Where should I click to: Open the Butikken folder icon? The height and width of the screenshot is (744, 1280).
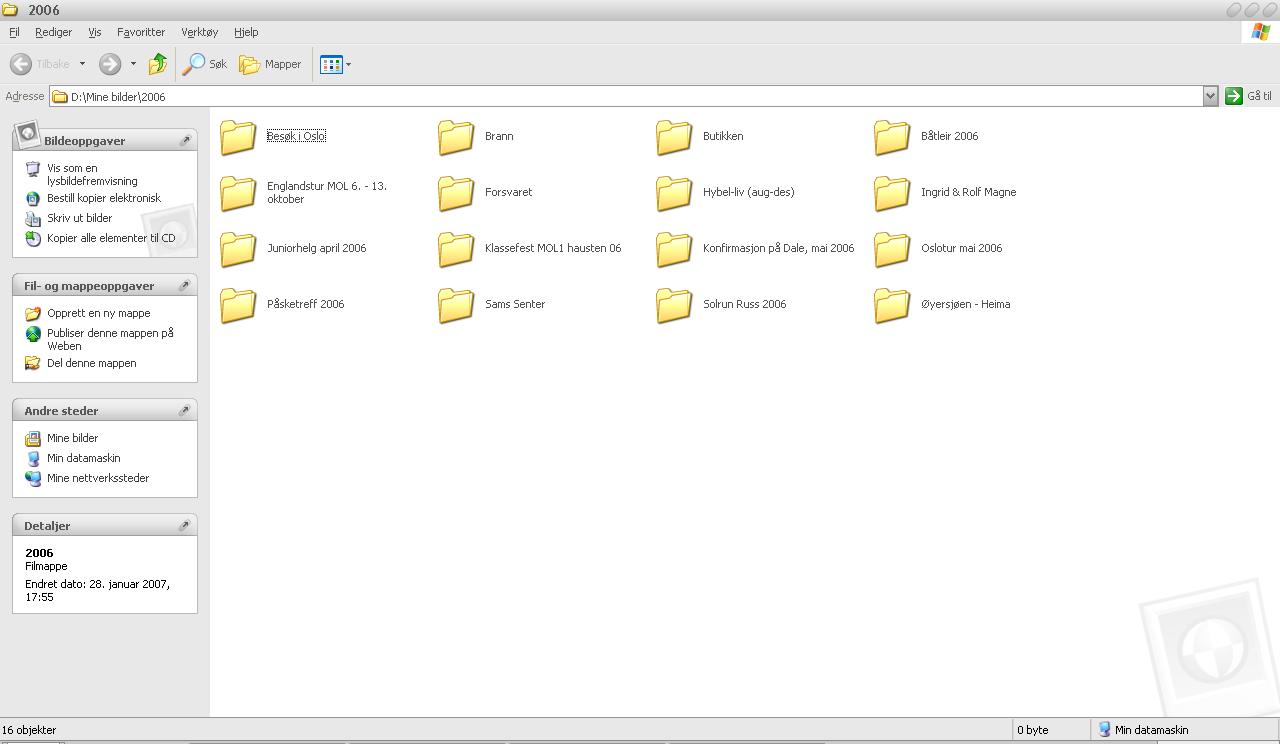coord(674,137)
